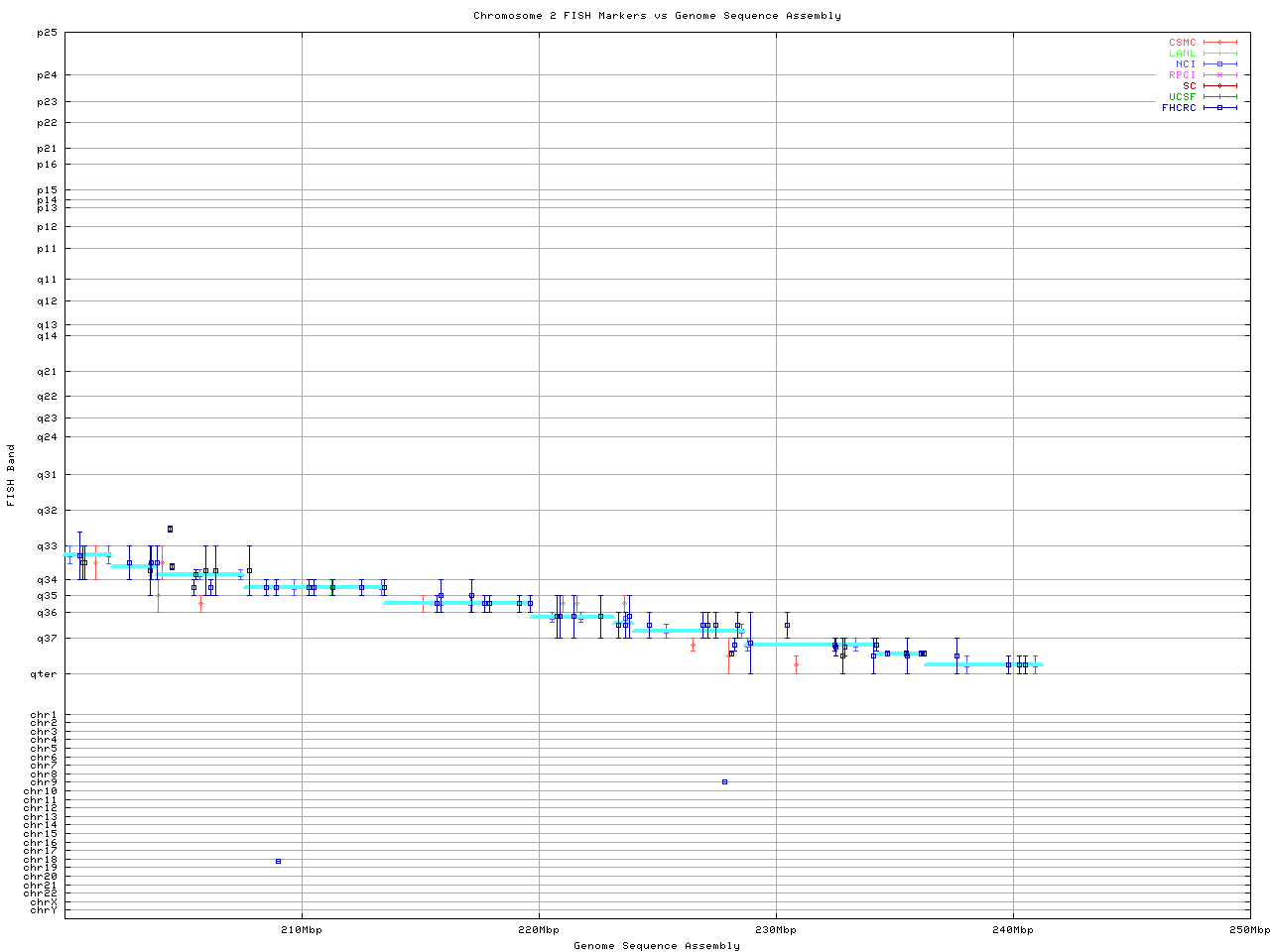Click the FHCRC legend text label
The width and height of the screenshot is (1270, 952).
pyautogui.click(x=1179, y=108)
